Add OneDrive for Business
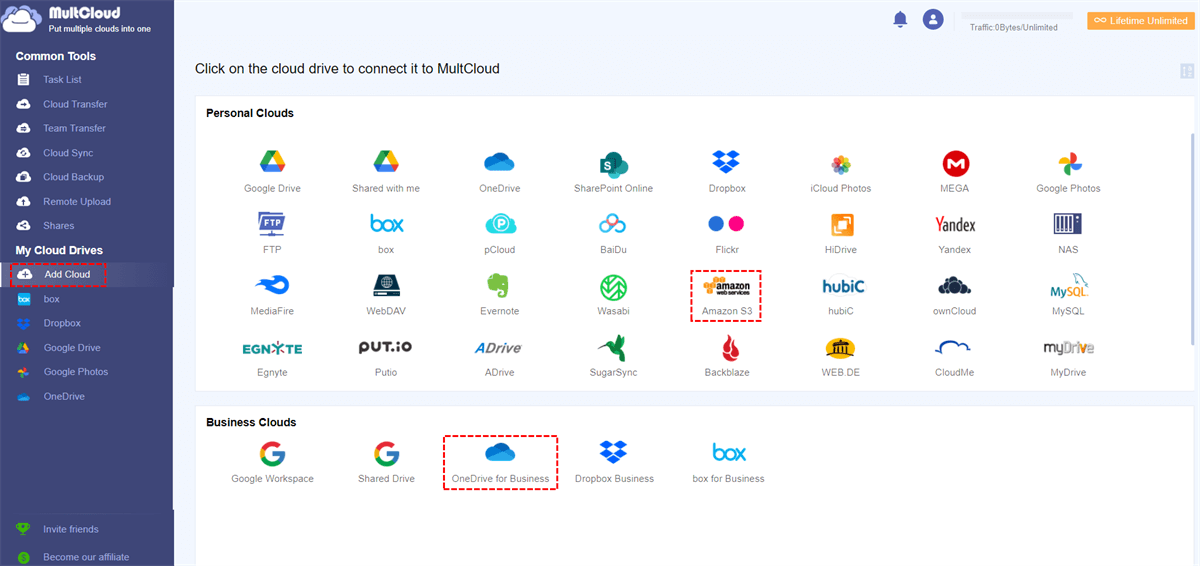1200x566 pixels. [x=500, y=462]
